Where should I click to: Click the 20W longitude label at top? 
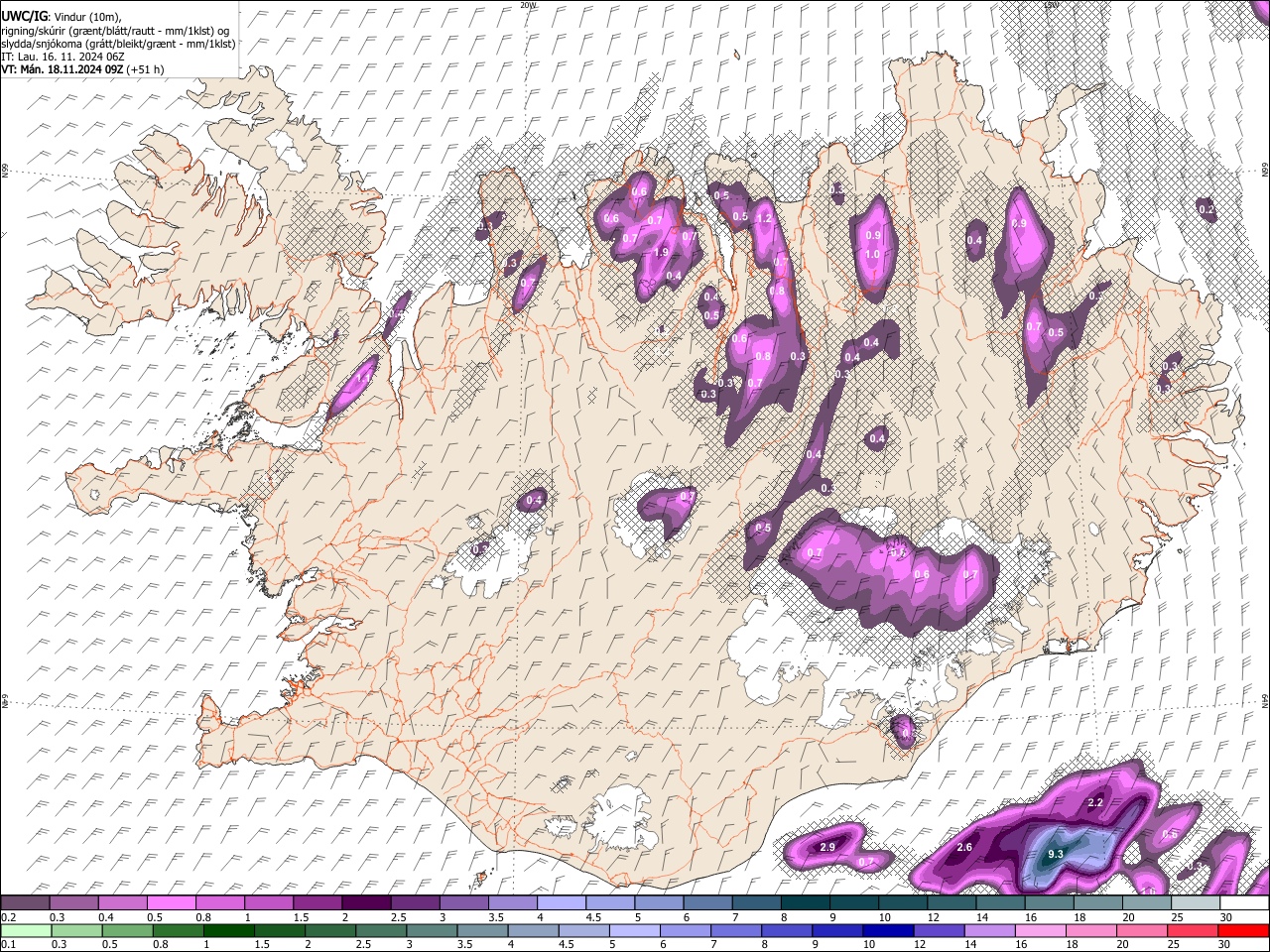click(x=527, y=4)
